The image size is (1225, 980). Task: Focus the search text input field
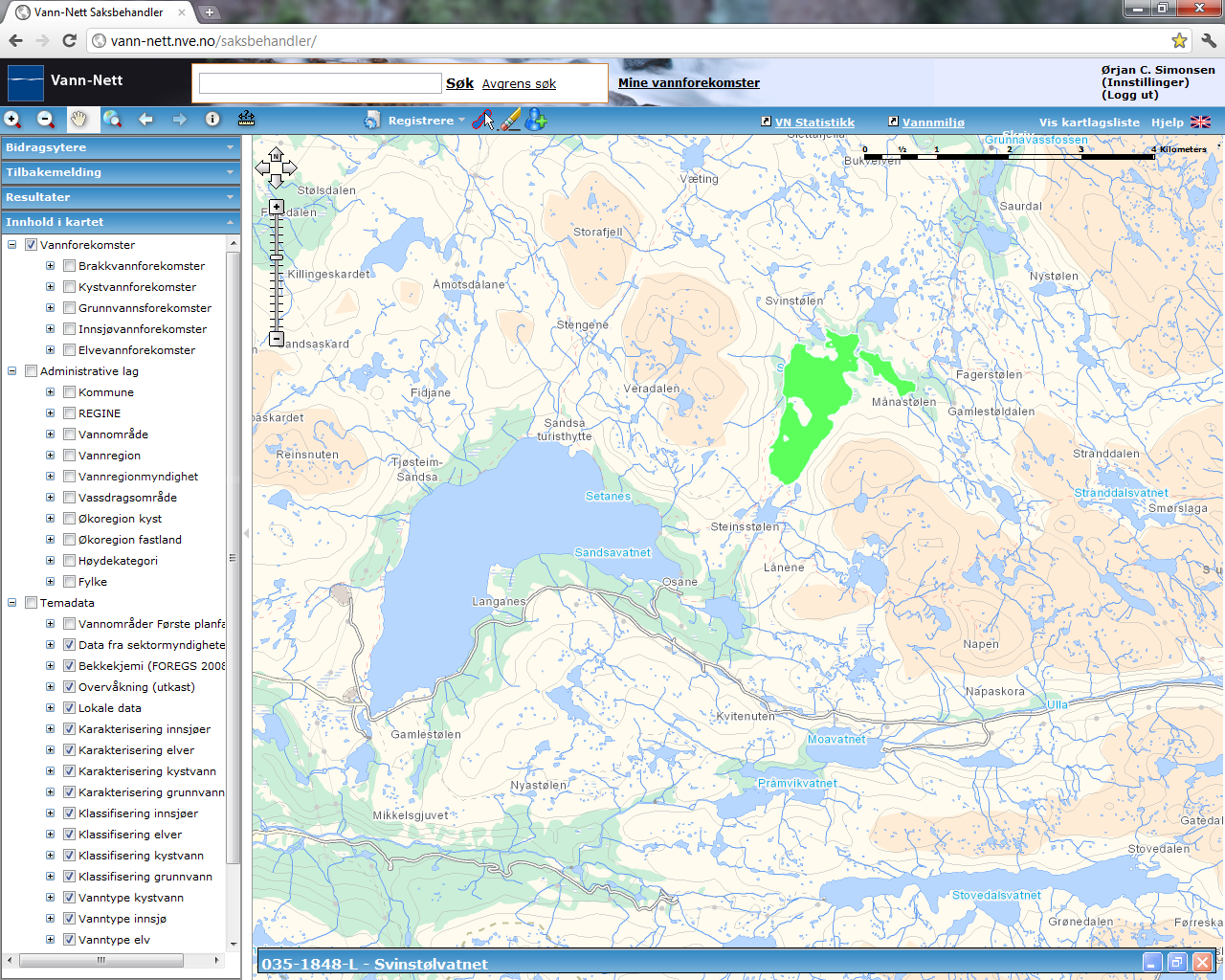coord(321,83)
